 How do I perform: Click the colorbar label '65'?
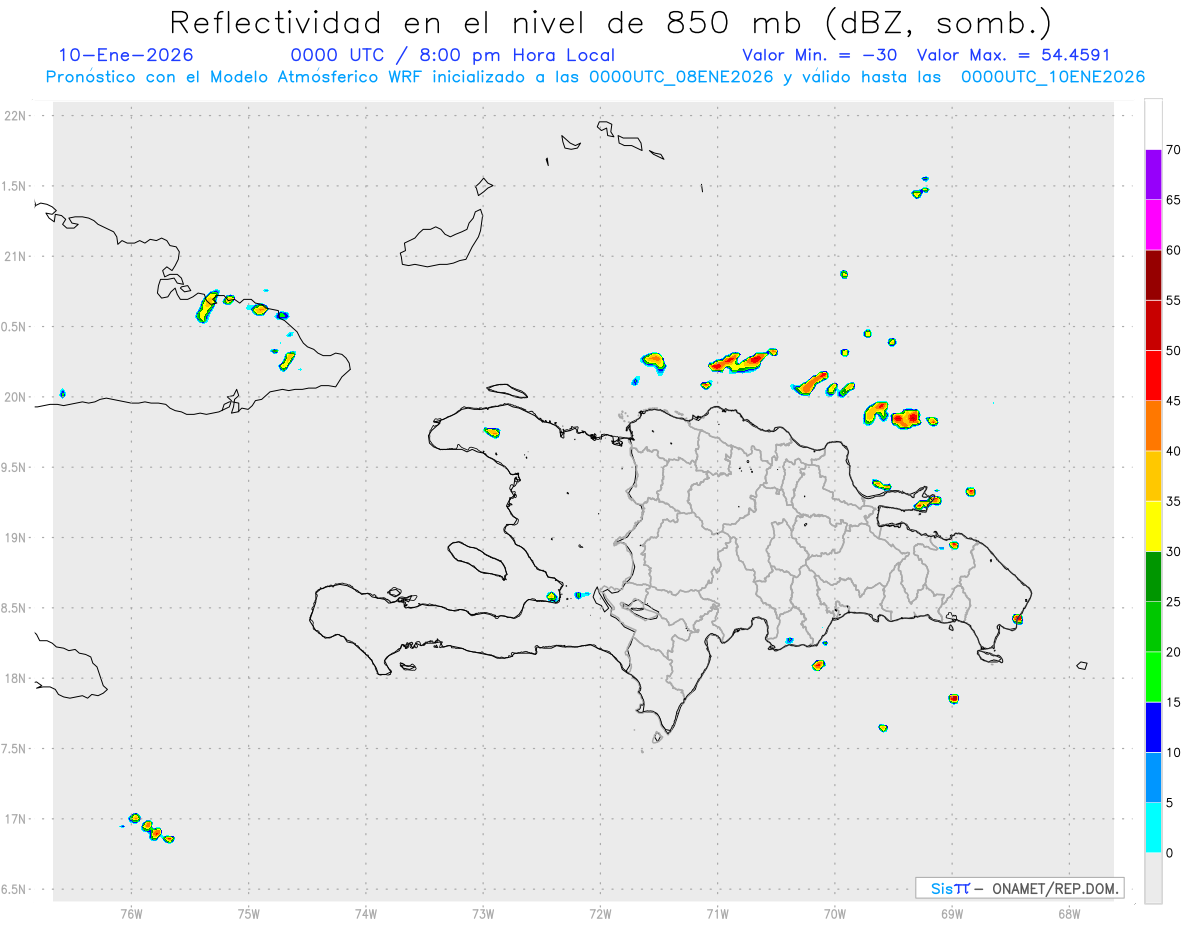click(x=1174, y=200)
